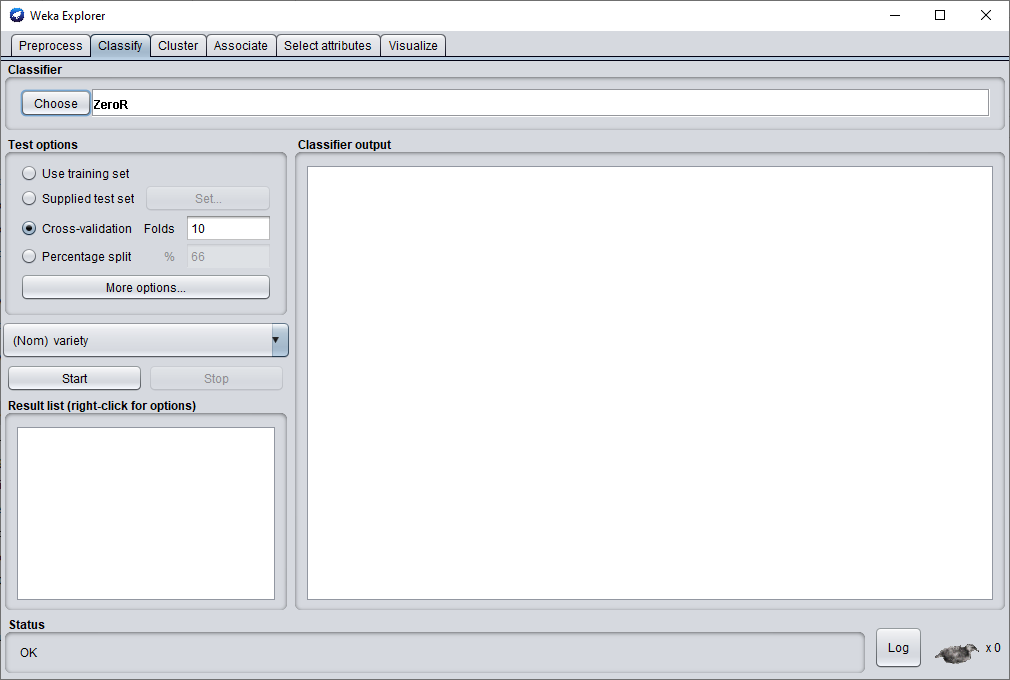Go to the Associate tab
This screenshot has height=680, width=1010.
click(241, 45)
